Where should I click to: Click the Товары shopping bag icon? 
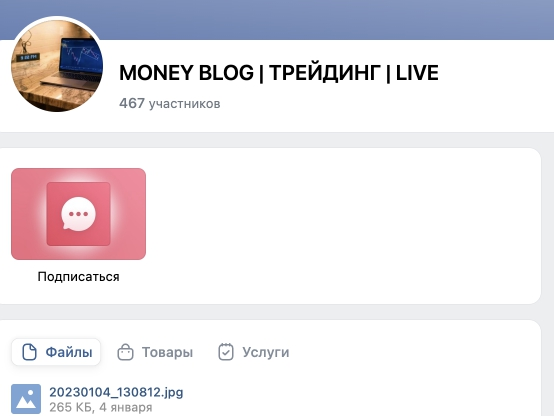click(125, 352)
